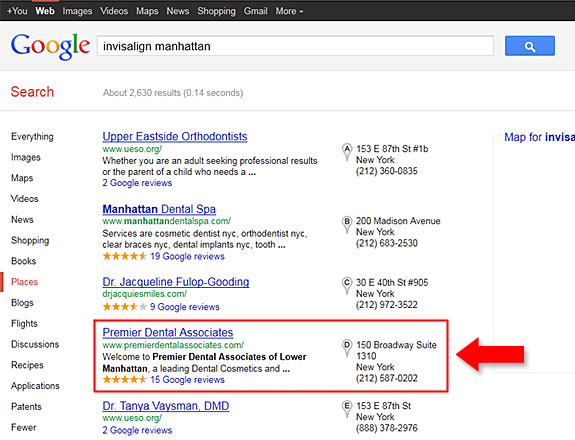View 19 Google reviews link
The width and height of the screenshot is (575, 440).
(187, 256)
